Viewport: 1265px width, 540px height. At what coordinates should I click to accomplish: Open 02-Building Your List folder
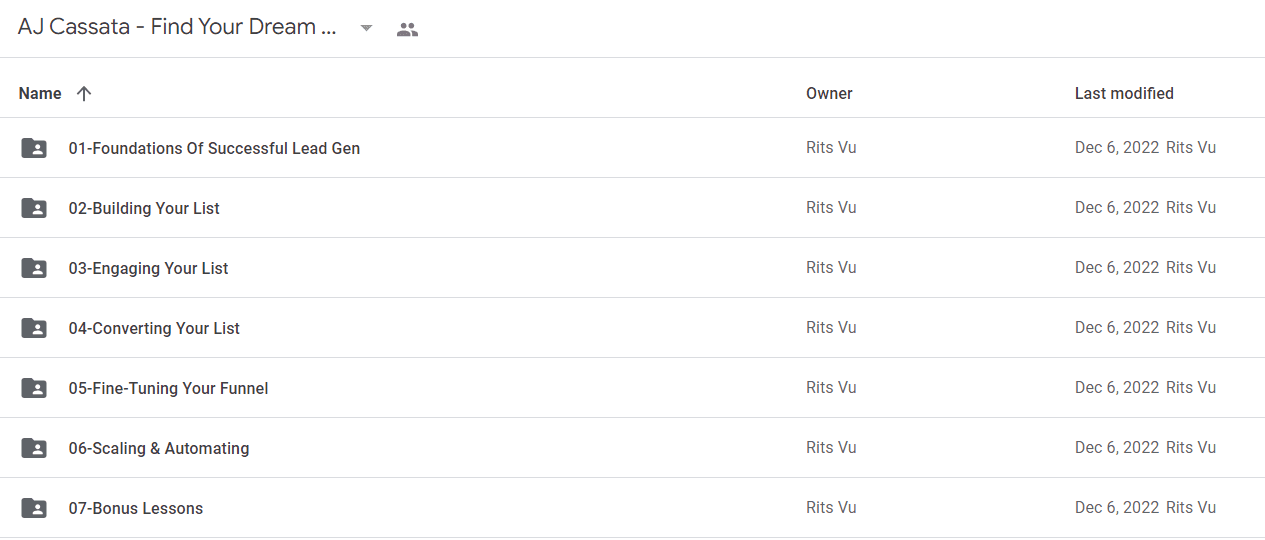(x=144, y=208)
